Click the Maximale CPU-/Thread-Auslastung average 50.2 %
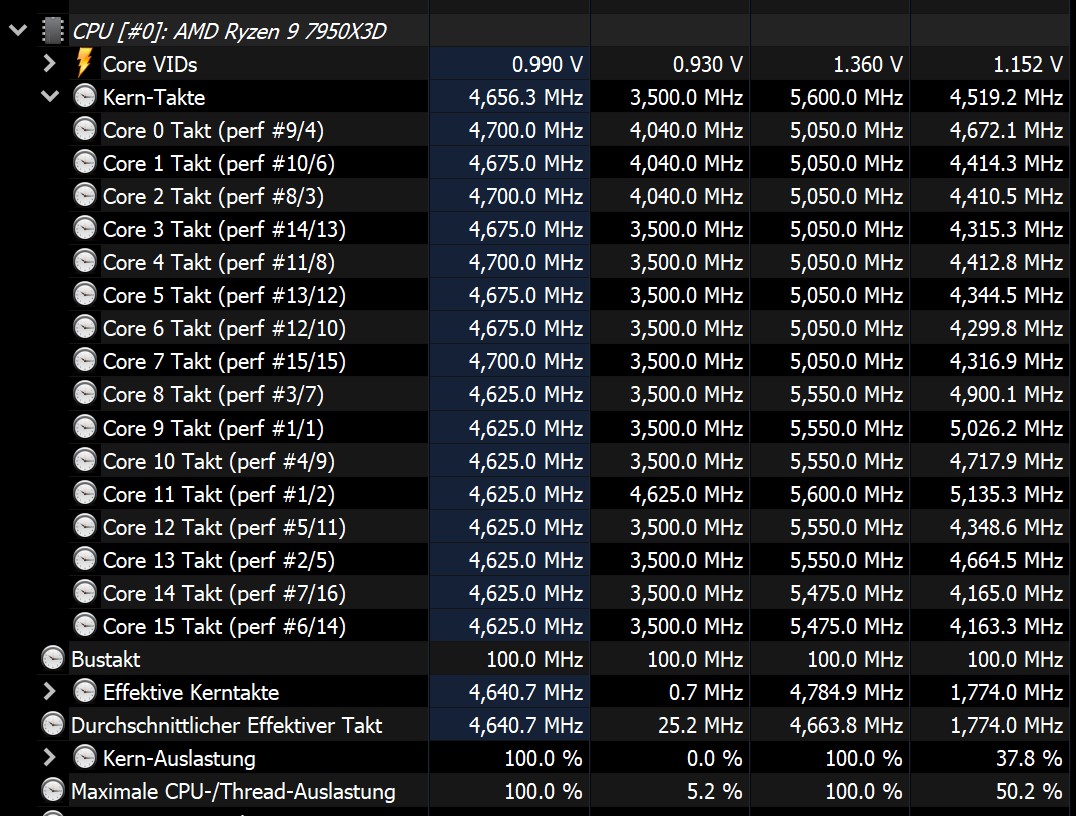Viewport: 1076px width, 816px height. pos(1029,791)
